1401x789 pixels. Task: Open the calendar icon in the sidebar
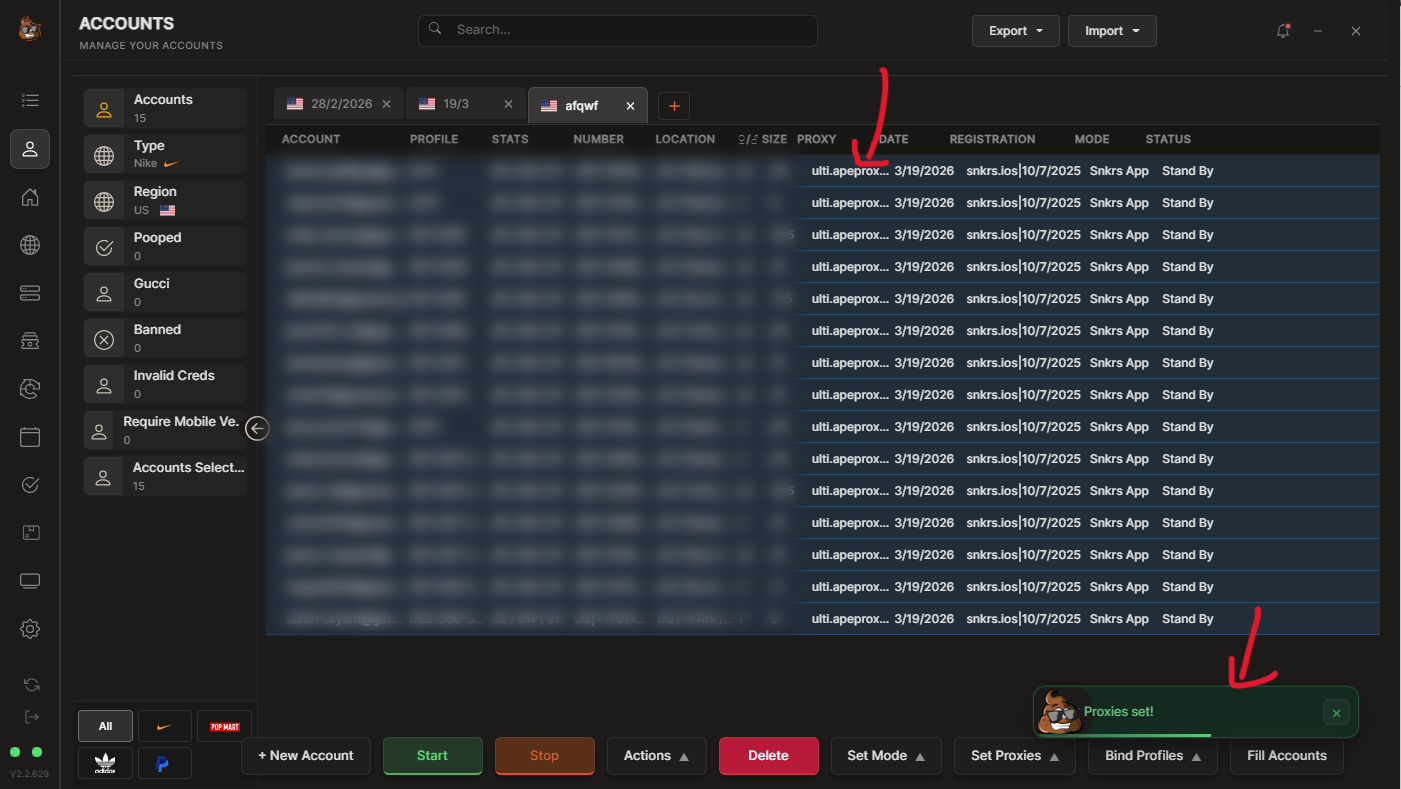(30, 437)
